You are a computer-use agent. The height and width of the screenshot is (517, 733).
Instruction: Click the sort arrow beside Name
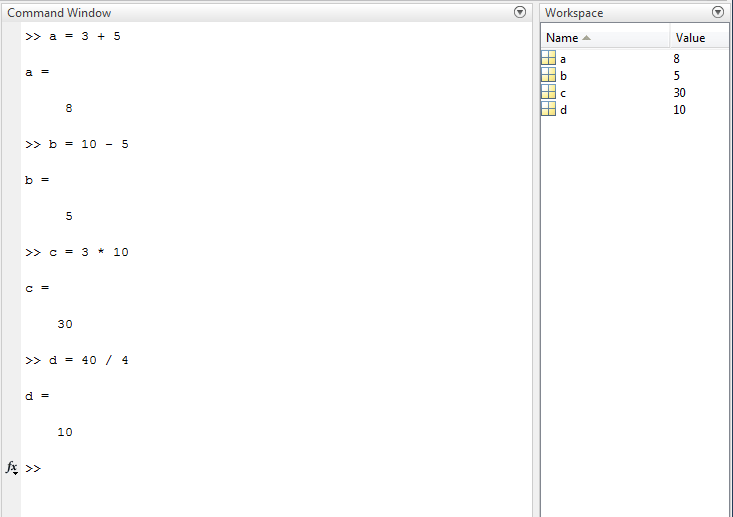click(x=586, y=38)
